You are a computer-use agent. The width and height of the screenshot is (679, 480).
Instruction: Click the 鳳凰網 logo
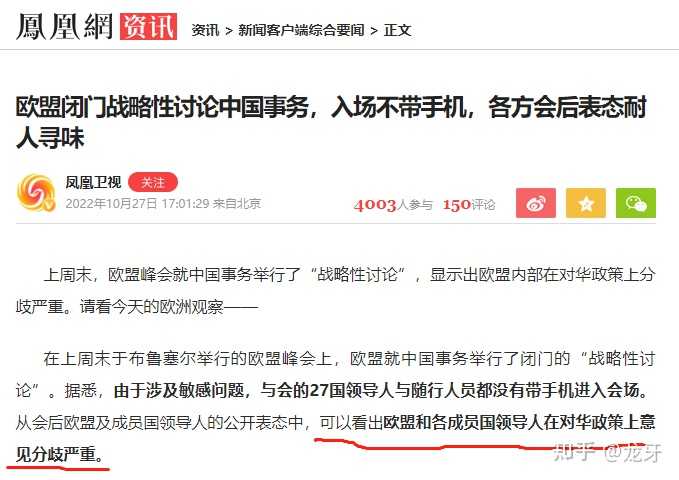click(64, 27)
